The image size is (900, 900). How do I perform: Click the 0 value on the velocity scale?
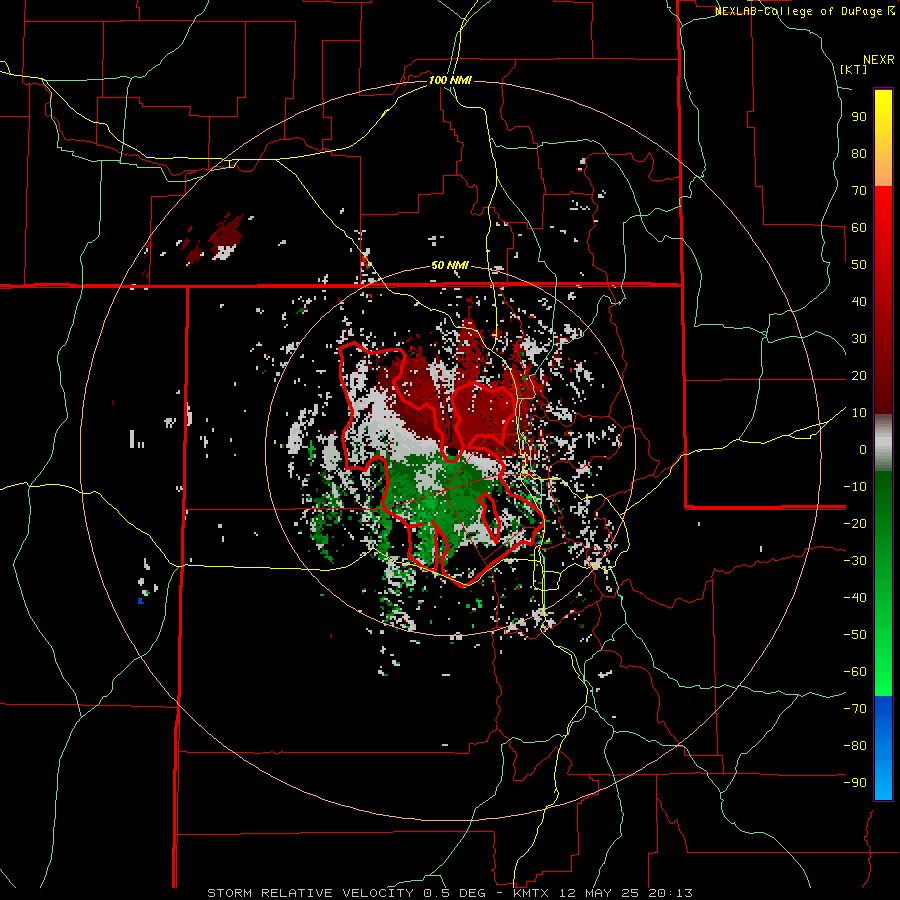(x=863, y=449)
